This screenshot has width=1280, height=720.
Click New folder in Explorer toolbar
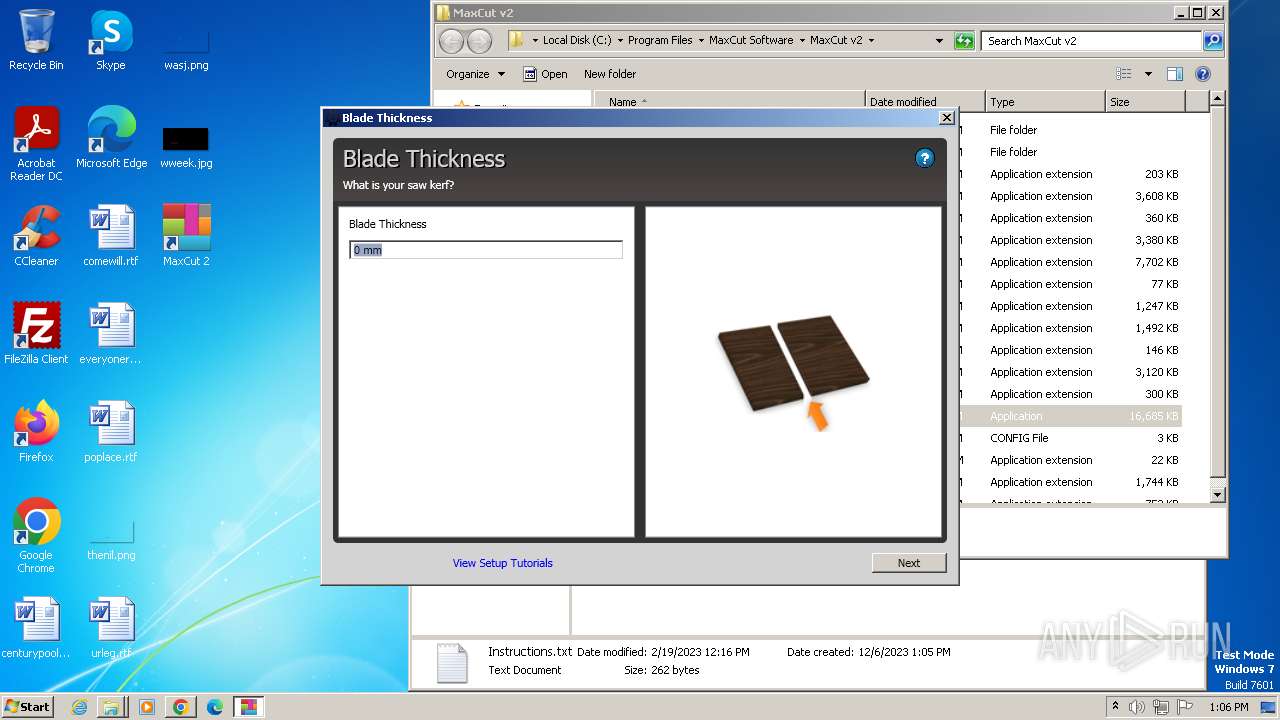tap(610, 74)
